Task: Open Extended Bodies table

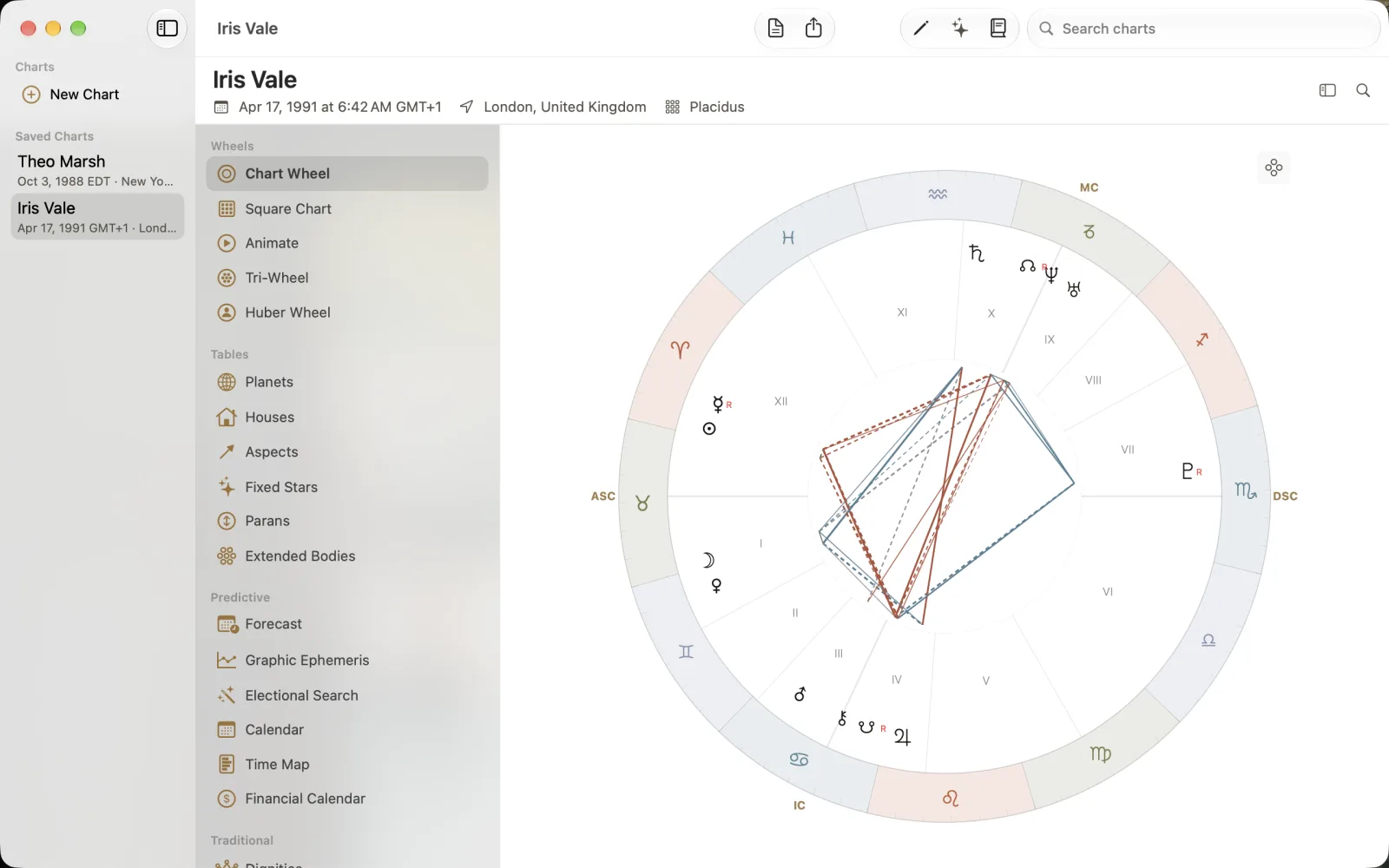Action: [347, 556]
